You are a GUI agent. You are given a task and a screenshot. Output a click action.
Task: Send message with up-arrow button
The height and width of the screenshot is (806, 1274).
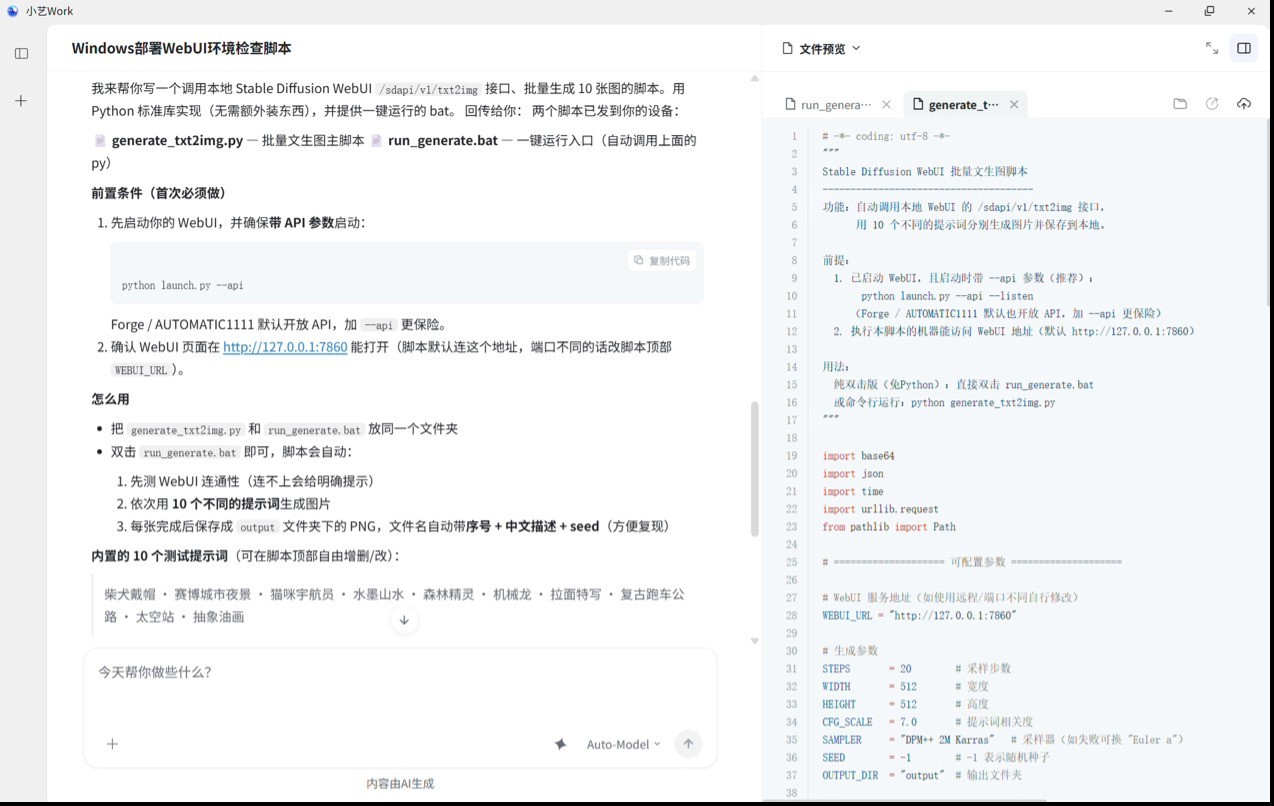[x=688, y=743]
